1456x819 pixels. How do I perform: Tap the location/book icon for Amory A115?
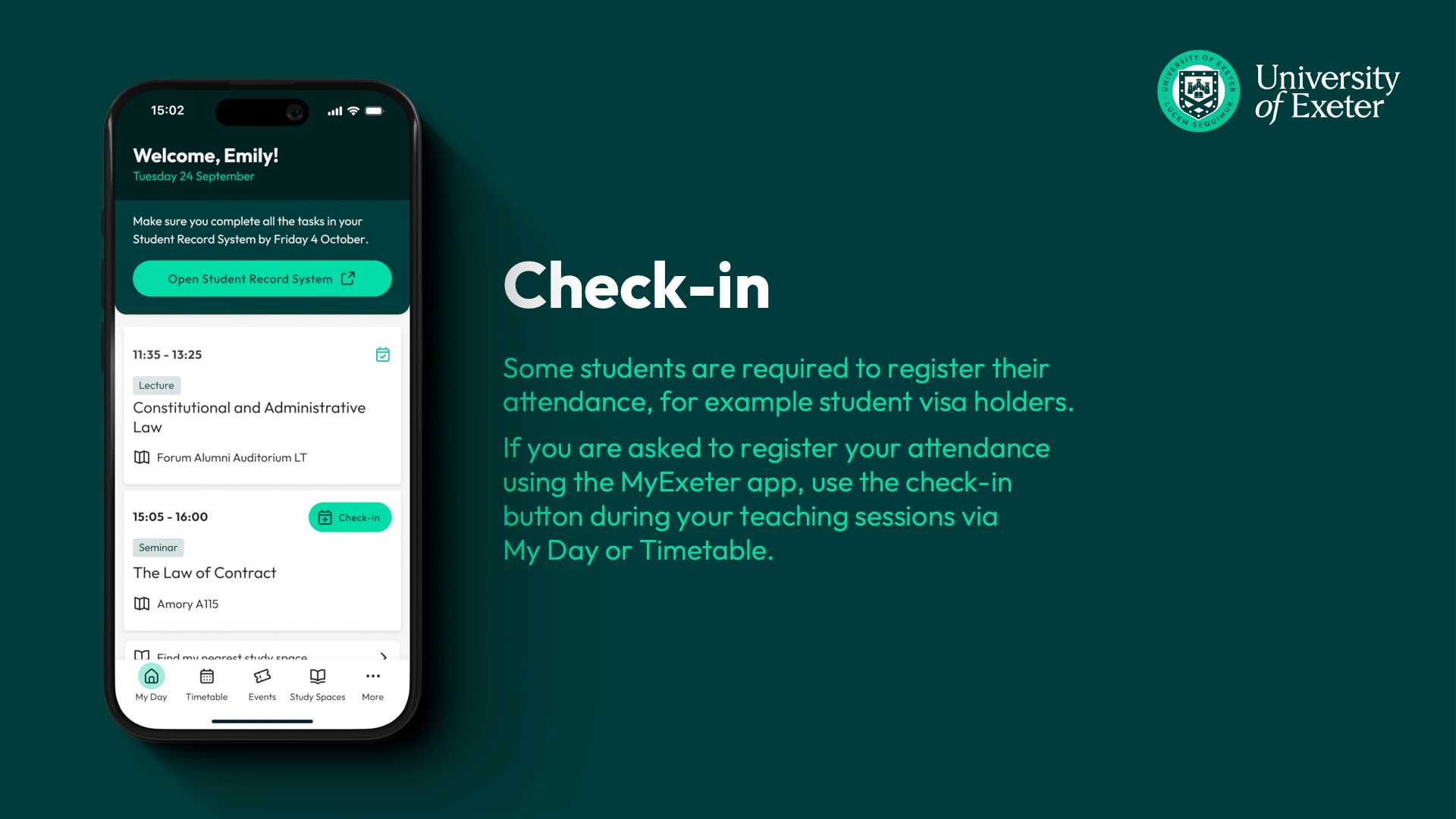pos(143,603)
